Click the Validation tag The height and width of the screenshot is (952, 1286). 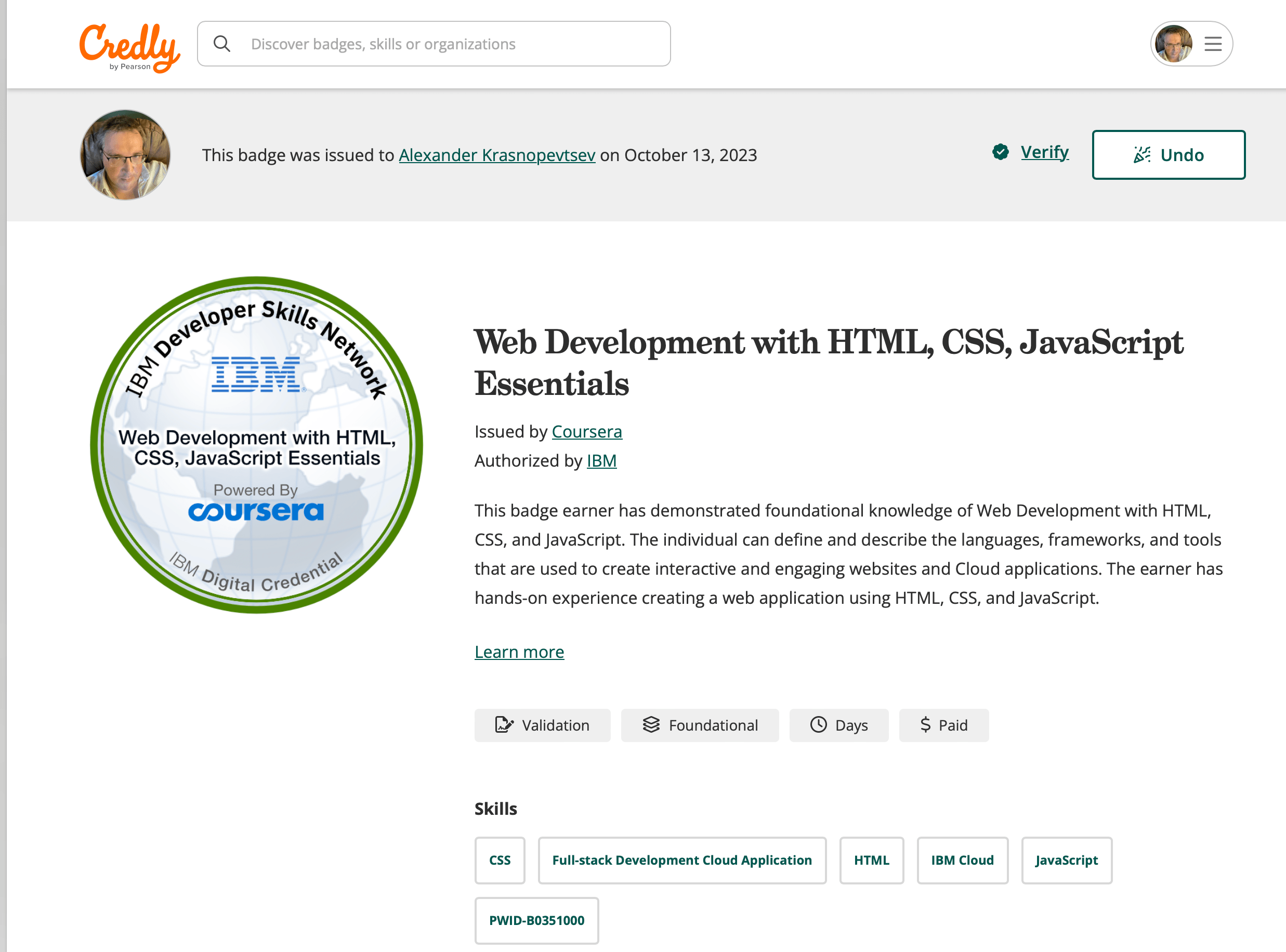pyautogui.click(x=542, y=725)
